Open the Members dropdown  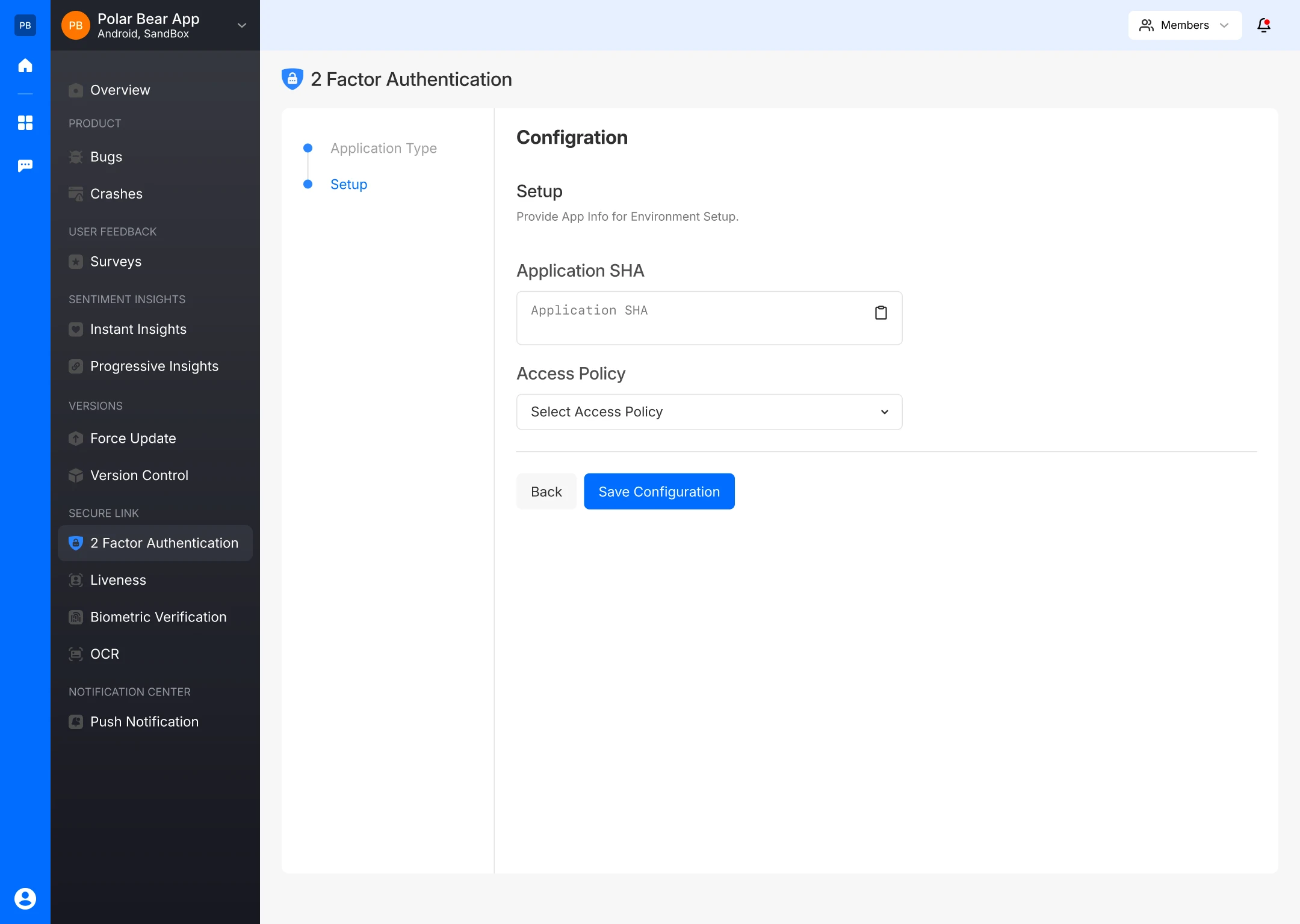(x=1184, y=25)
